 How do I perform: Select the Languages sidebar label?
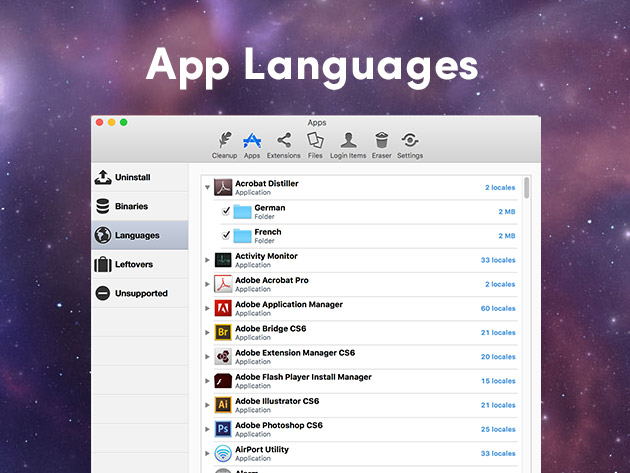tap(137, 235)
